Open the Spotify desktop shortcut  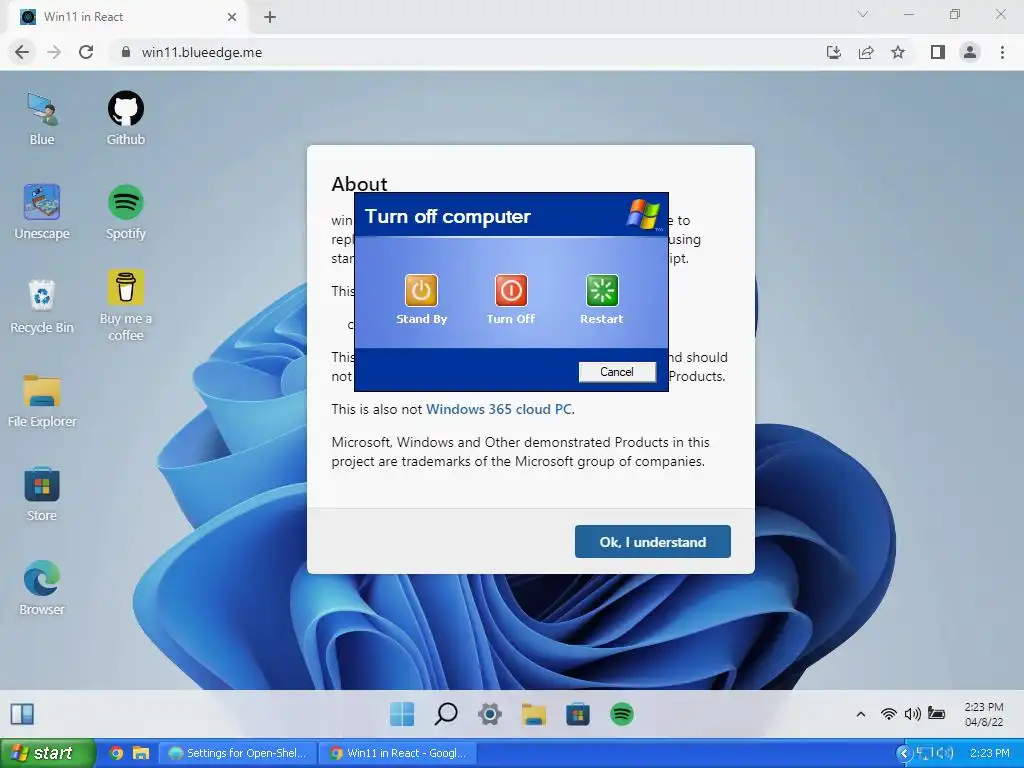coord(125,212)
